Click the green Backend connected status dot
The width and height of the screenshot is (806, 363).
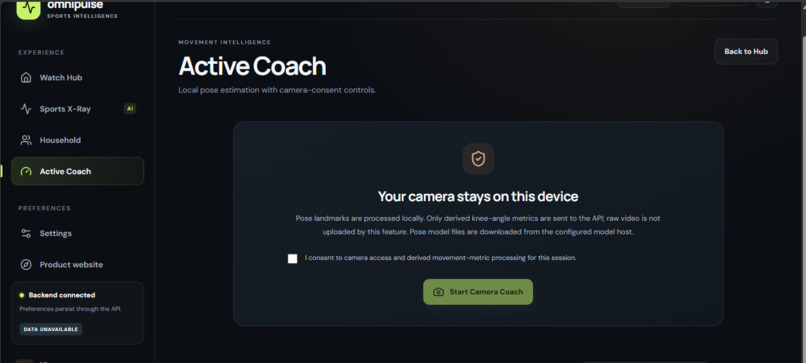(22, 295)
